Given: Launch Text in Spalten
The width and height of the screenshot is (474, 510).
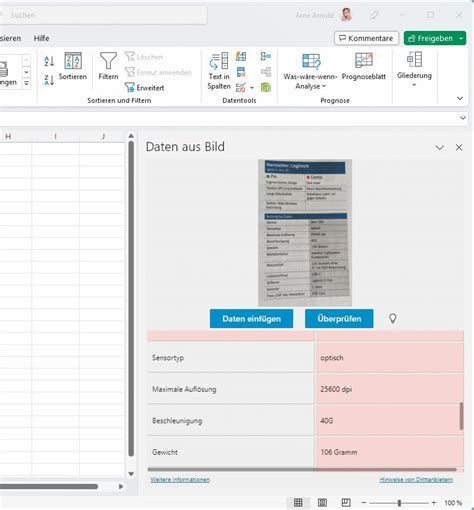Looking at the screenshot, I should pos(219,71).
